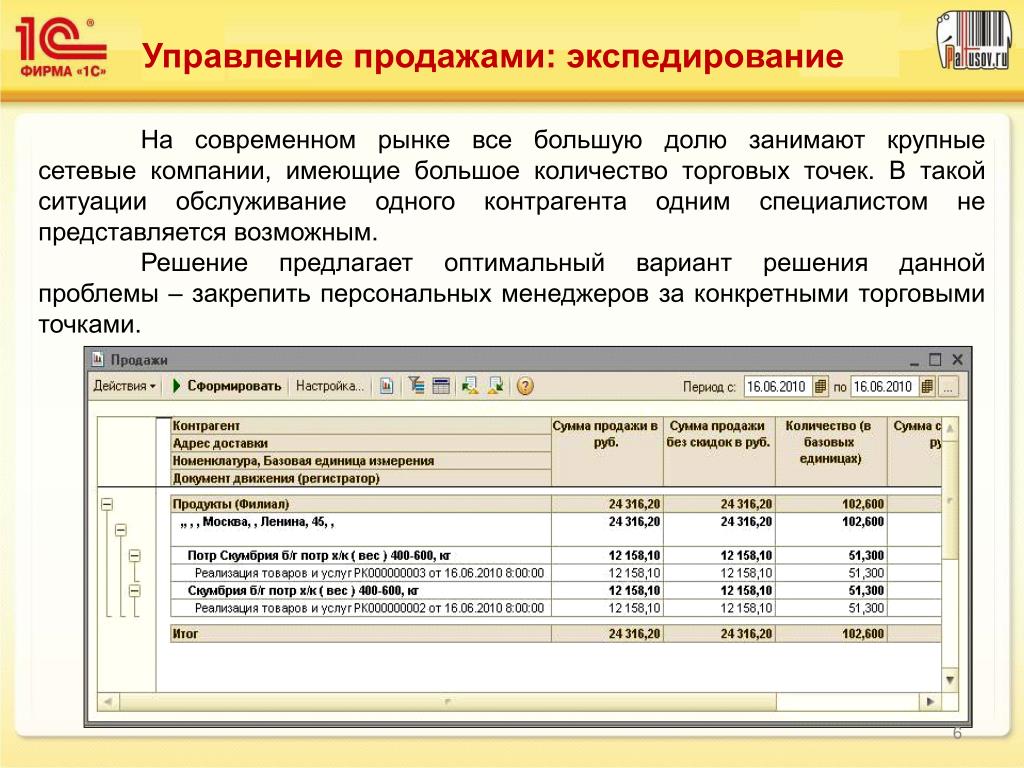Click the restore settings icon with green arrow
The image size is (1024, 768).
(x=470, y=386)
